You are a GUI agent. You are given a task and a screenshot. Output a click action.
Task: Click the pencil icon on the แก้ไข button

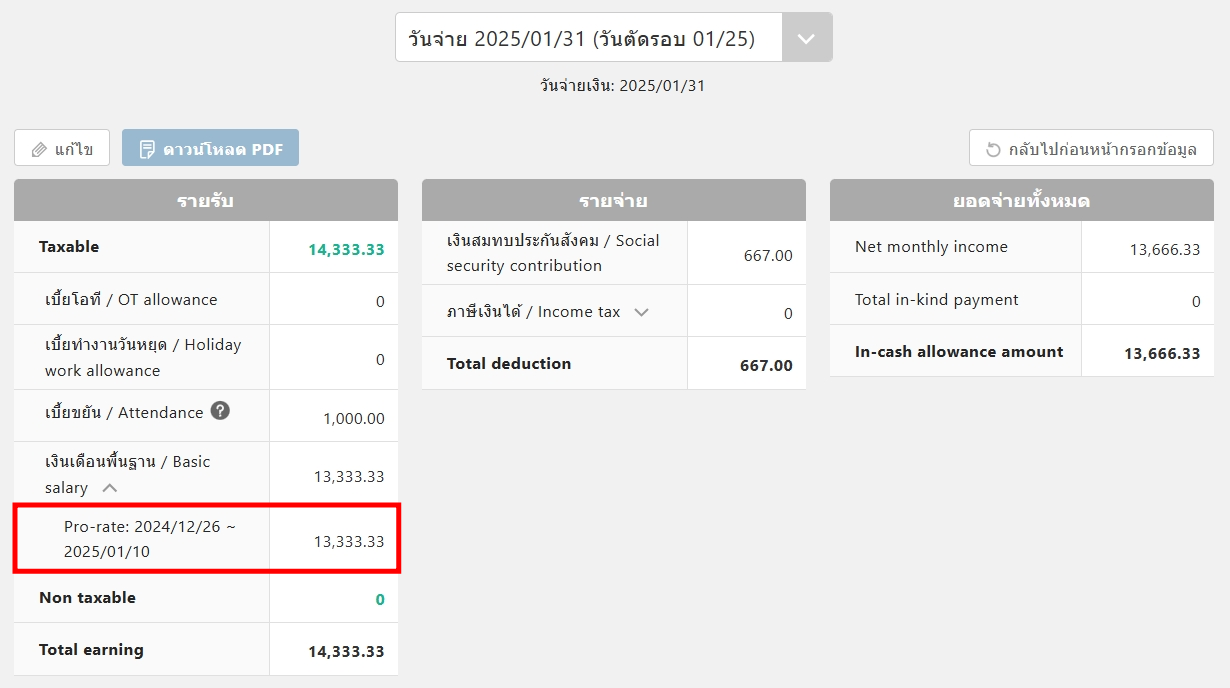(39, 149)
